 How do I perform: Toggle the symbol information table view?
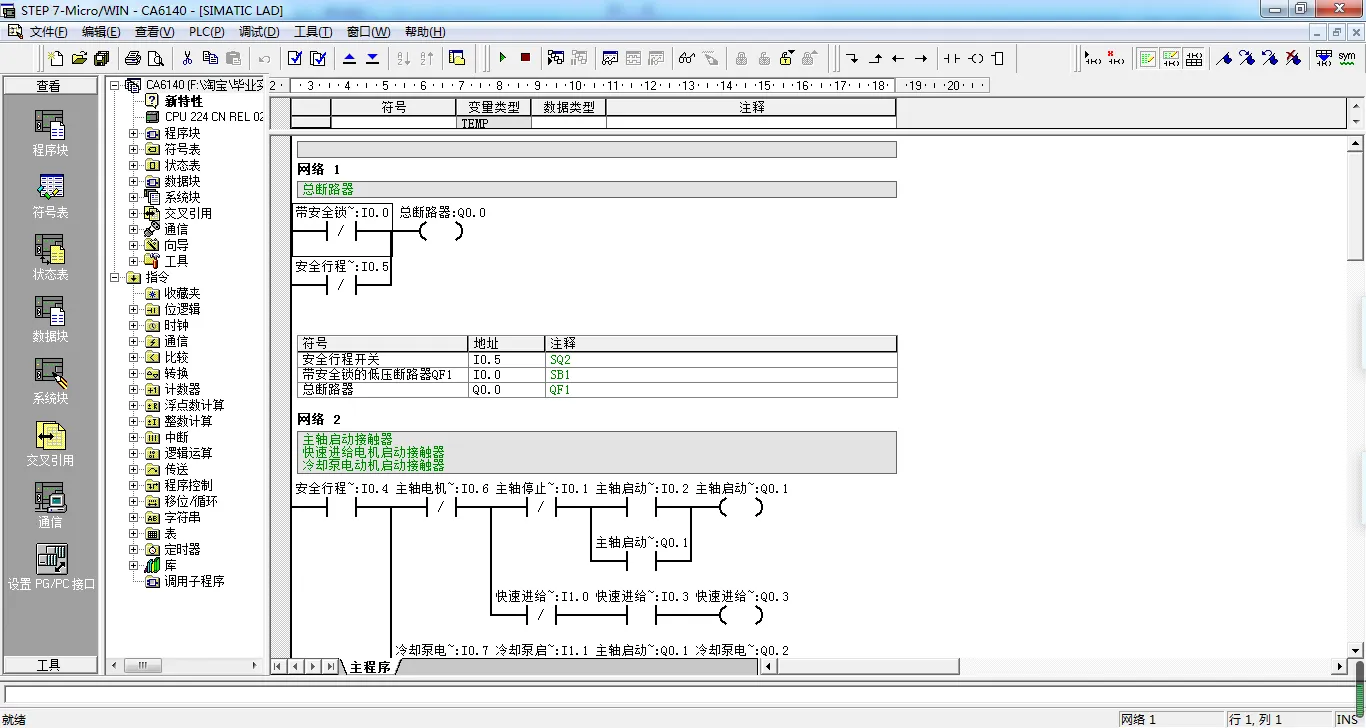1194,58
